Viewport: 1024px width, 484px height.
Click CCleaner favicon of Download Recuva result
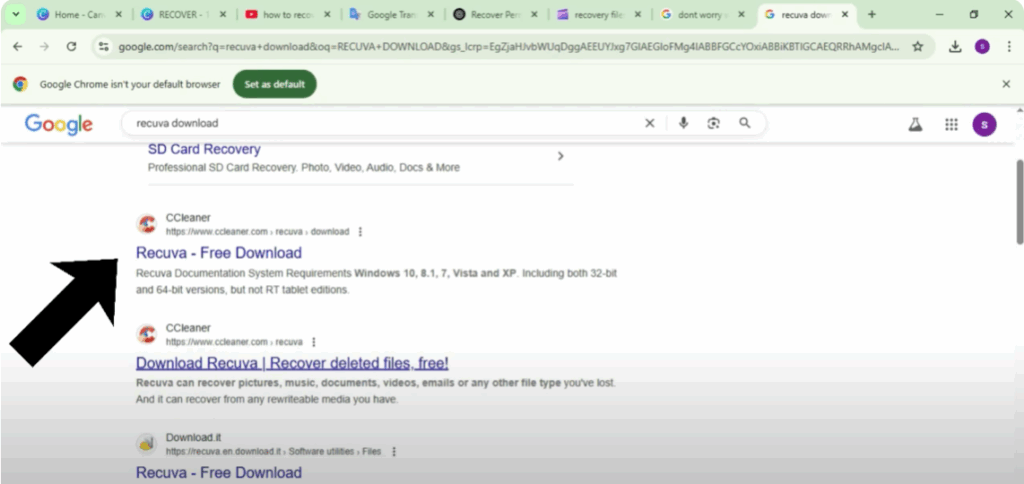[147, 334]
